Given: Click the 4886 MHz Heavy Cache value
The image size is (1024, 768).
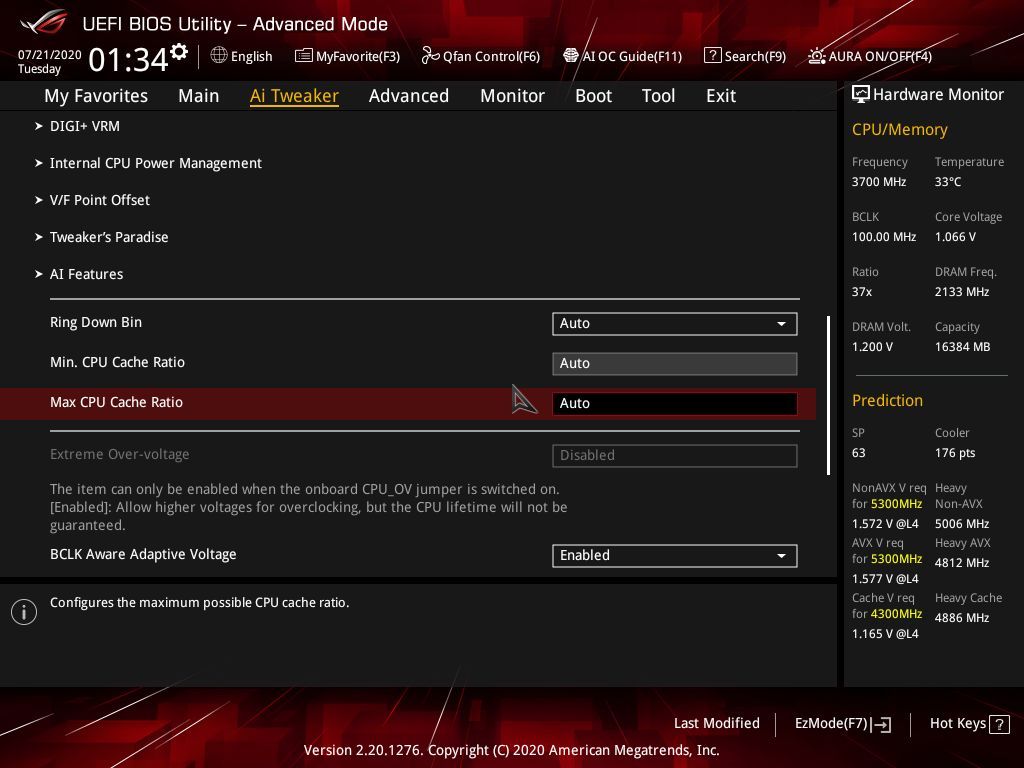Looking at the screenshot, I should [x=962, y=618].
